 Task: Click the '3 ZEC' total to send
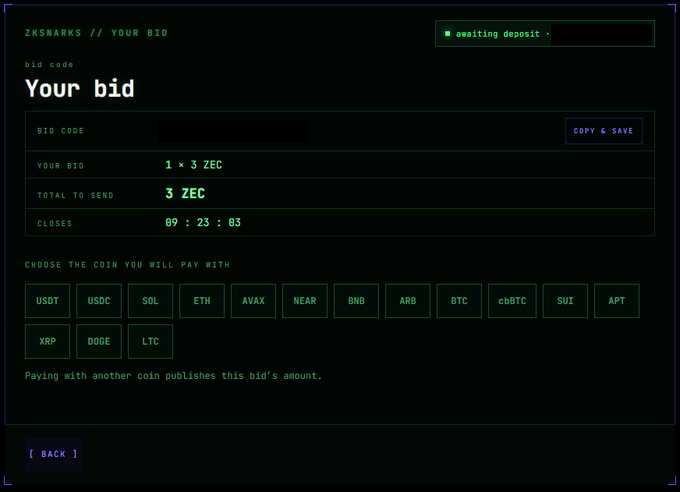185,194
